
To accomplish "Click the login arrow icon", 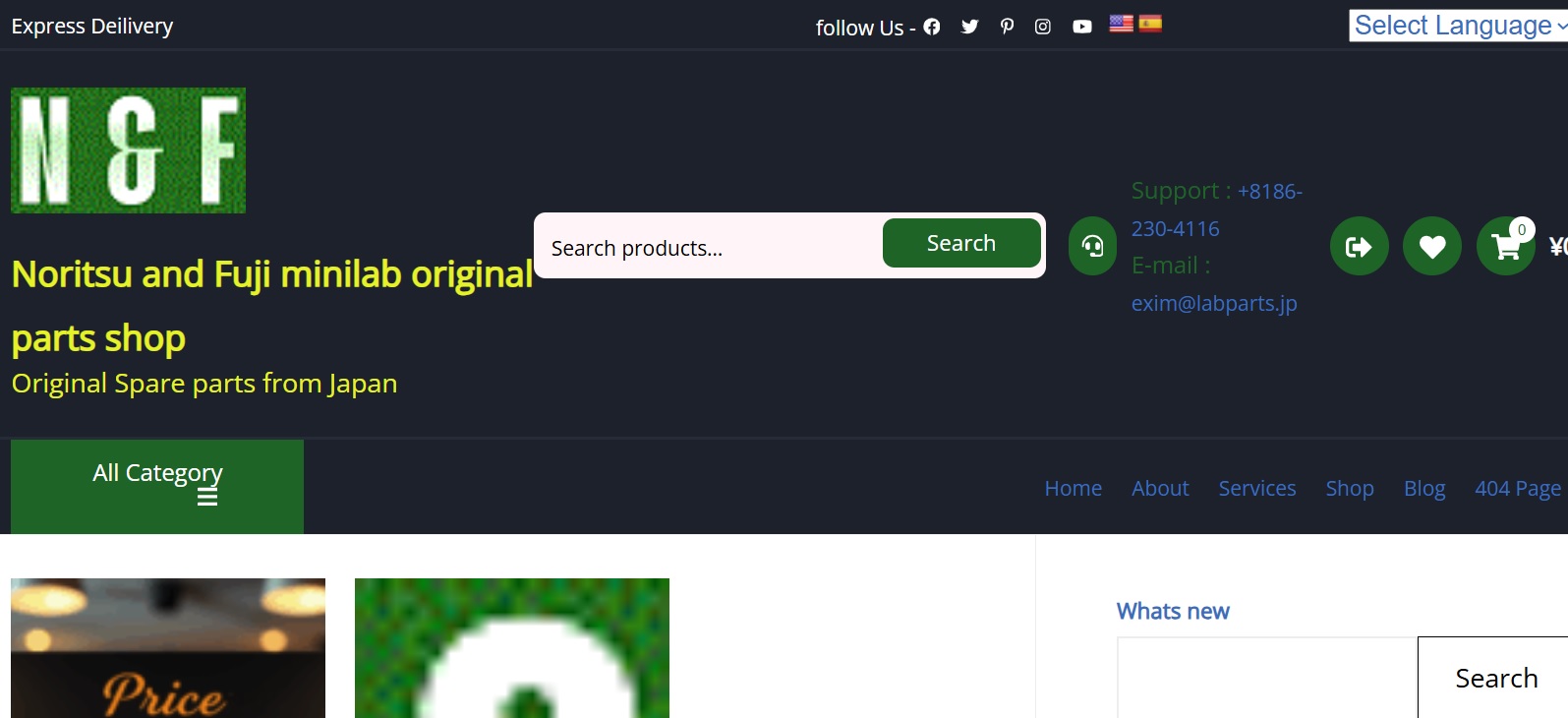I will click(x=1359, y=246).
